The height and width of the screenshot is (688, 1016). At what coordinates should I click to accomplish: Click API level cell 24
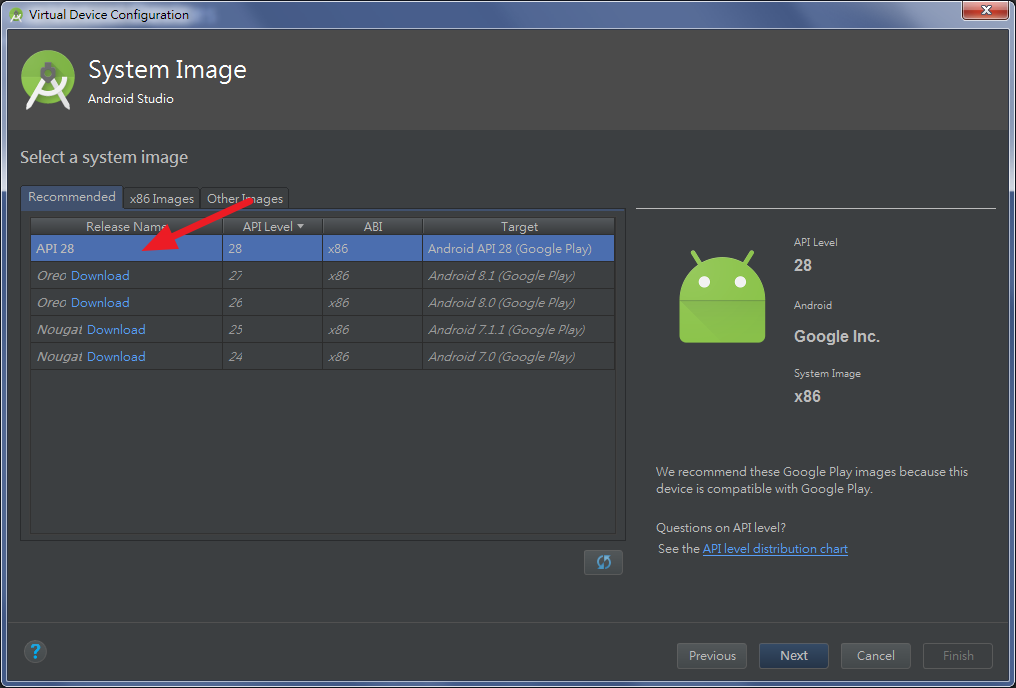tap(273, 357)
